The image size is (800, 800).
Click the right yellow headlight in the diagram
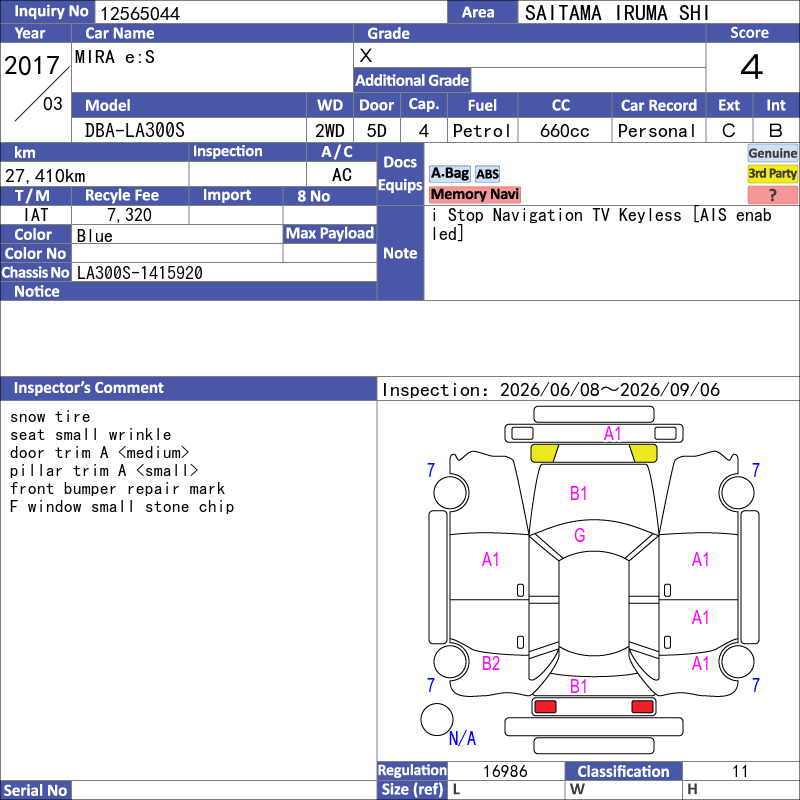(643, 453)
